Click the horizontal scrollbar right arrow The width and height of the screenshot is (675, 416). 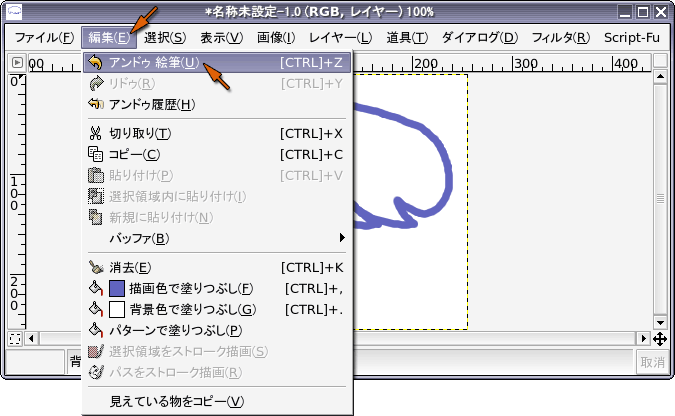(643, 339)
